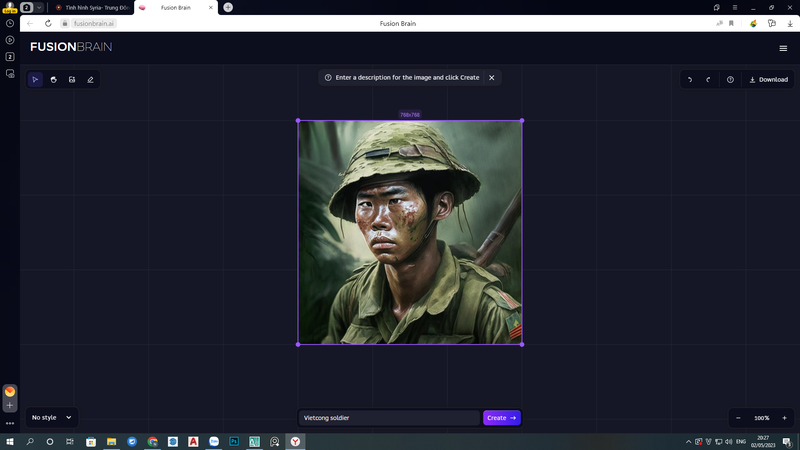Image resolution: width=800 pixels, height=450 pixels.
Task: Open the tab groups dropdown arrow
Action: tap(39, 8)
